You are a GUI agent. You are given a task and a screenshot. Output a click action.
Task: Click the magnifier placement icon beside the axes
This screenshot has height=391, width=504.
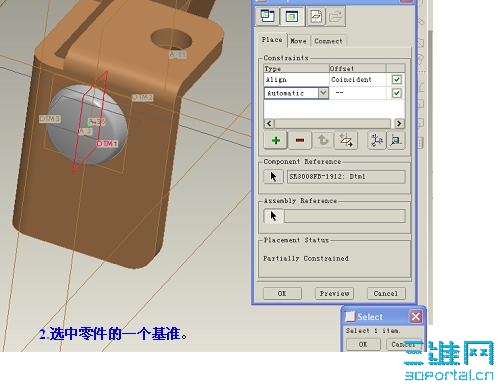click(x=396, y=140)
